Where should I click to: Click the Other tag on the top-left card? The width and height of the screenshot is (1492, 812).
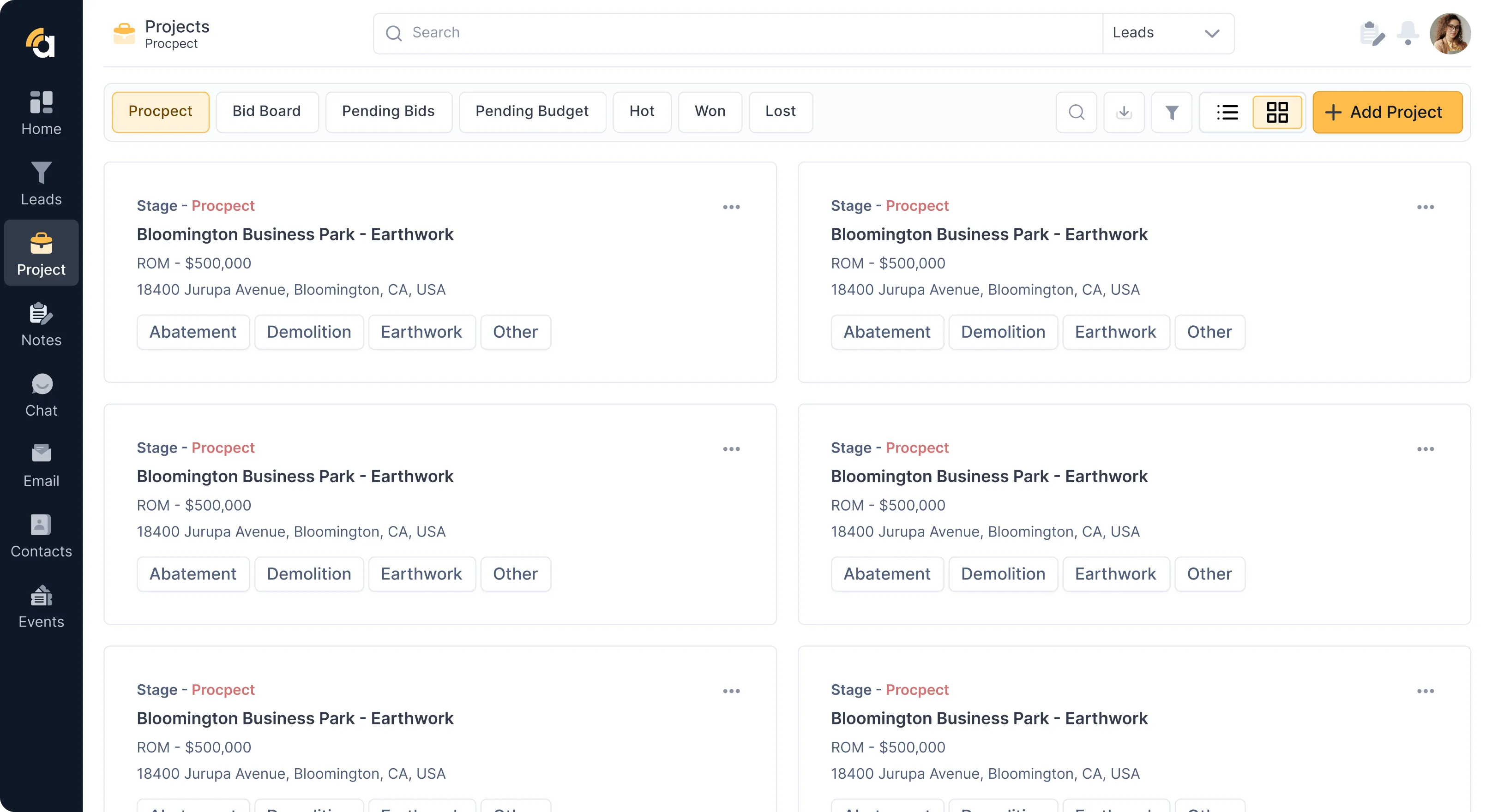516,332
